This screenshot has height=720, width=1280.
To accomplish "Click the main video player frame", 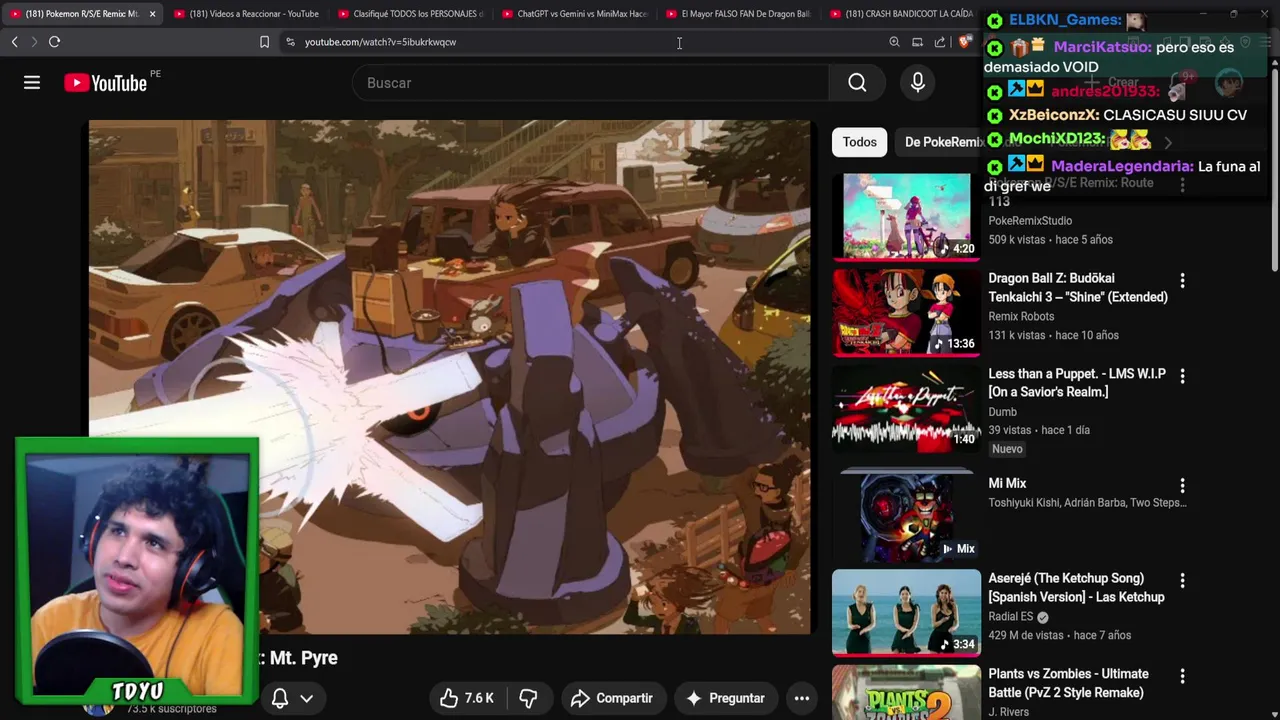I will point(449,377).
